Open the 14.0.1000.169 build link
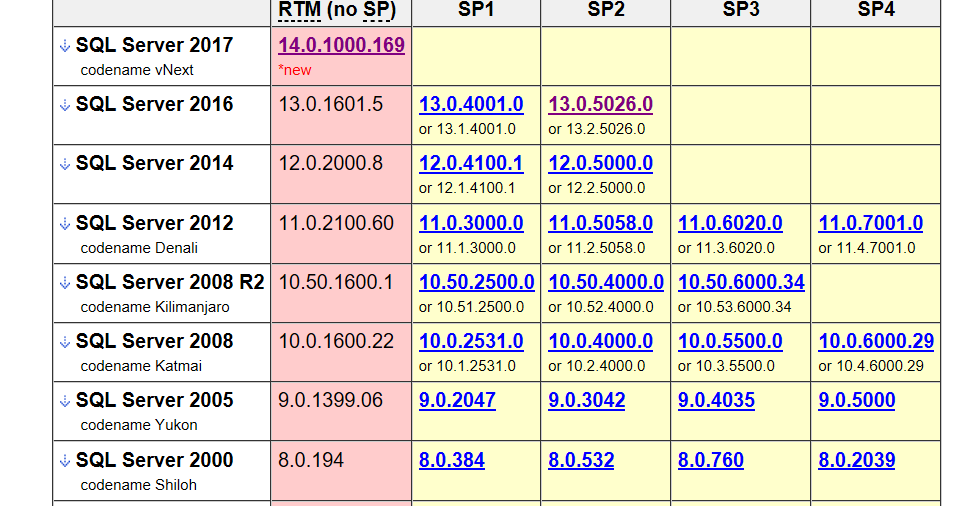Viewport: 964px width, 506px height. (341, 45)
